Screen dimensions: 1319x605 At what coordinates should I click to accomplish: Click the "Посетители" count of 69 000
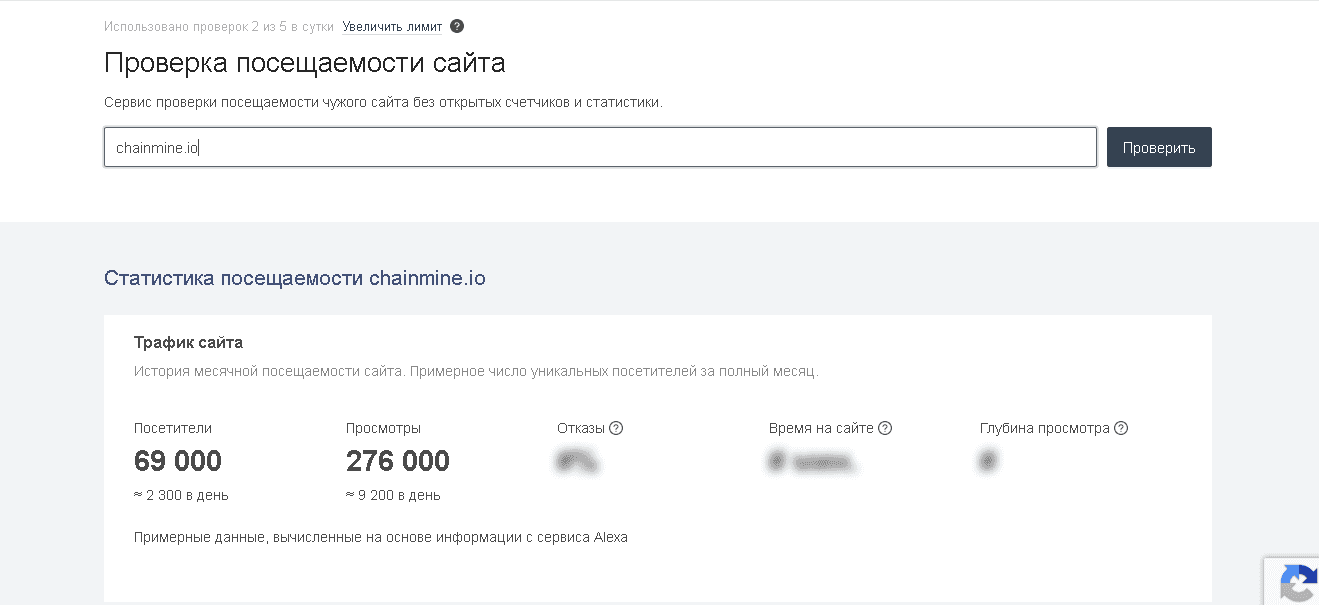pyautogui.click(x=178, y=461)
